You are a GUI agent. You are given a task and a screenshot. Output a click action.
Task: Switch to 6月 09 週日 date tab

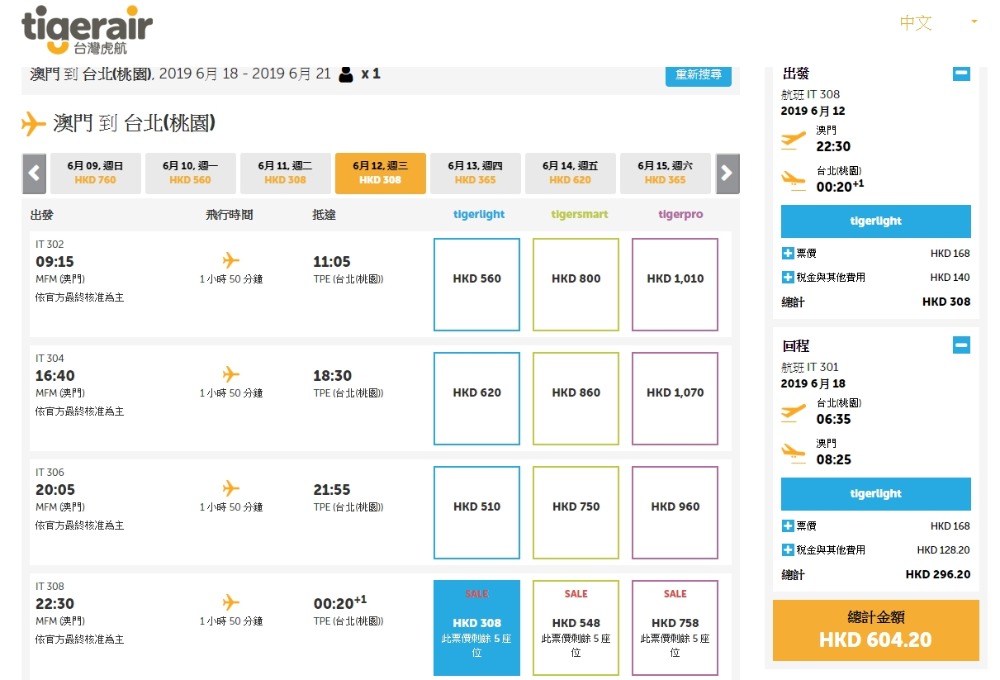click(x=95, y=173)
